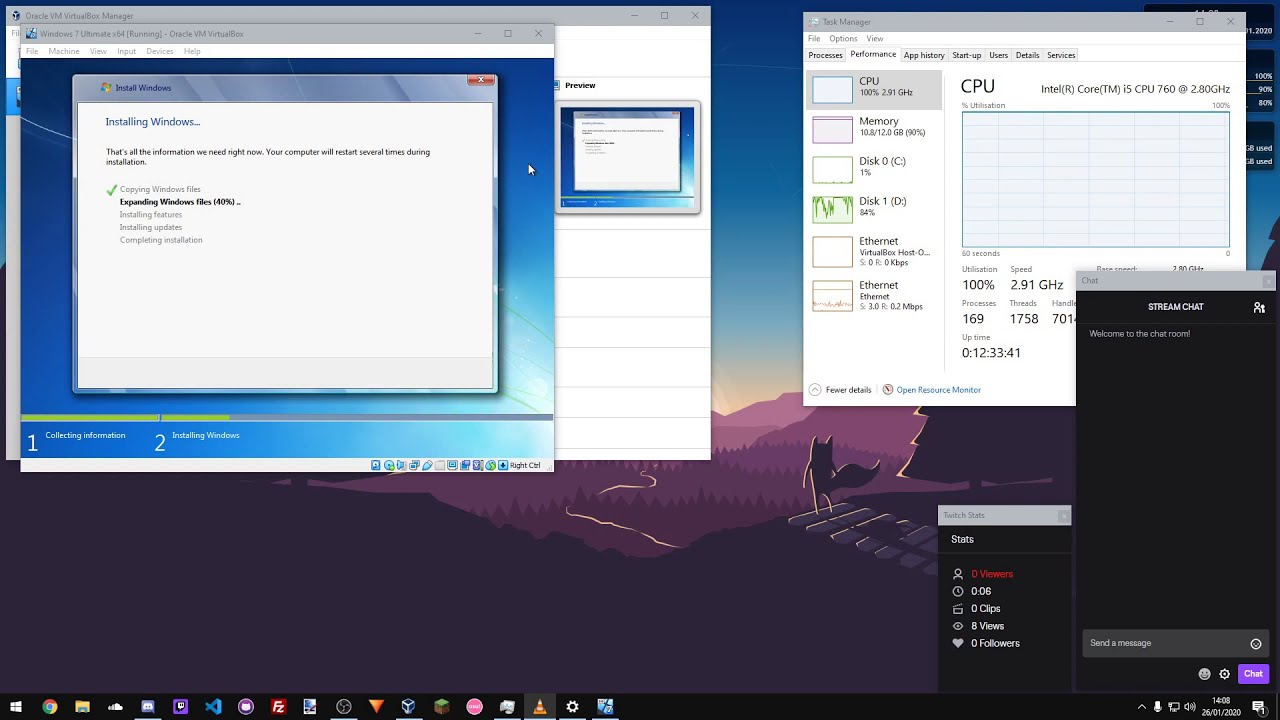
Task: Open Visual Studio Code from the taskbar
Action: click(x=213, y=707)
